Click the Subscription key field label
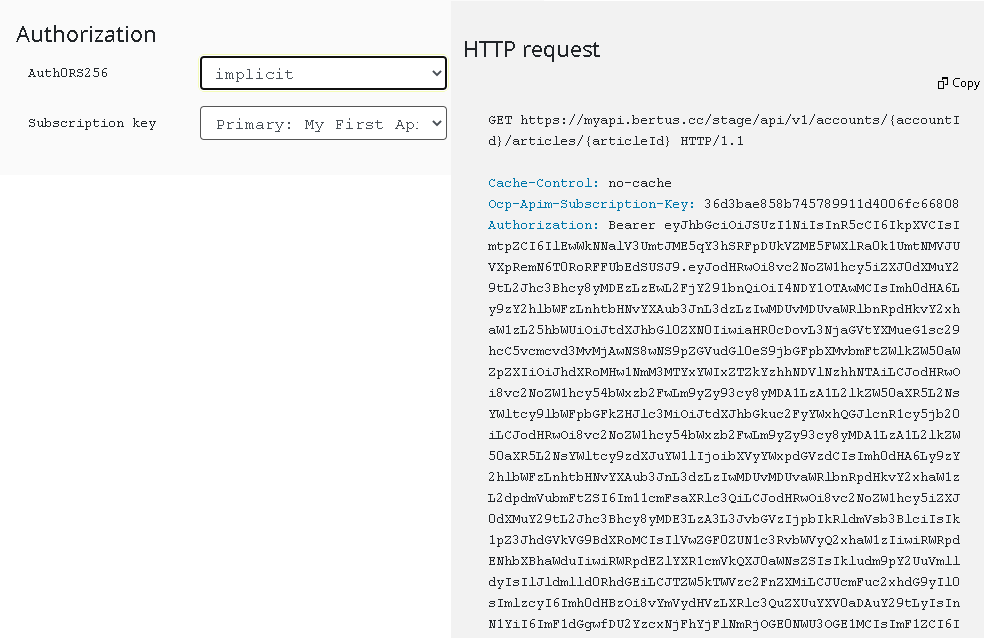 pos(92,123)
